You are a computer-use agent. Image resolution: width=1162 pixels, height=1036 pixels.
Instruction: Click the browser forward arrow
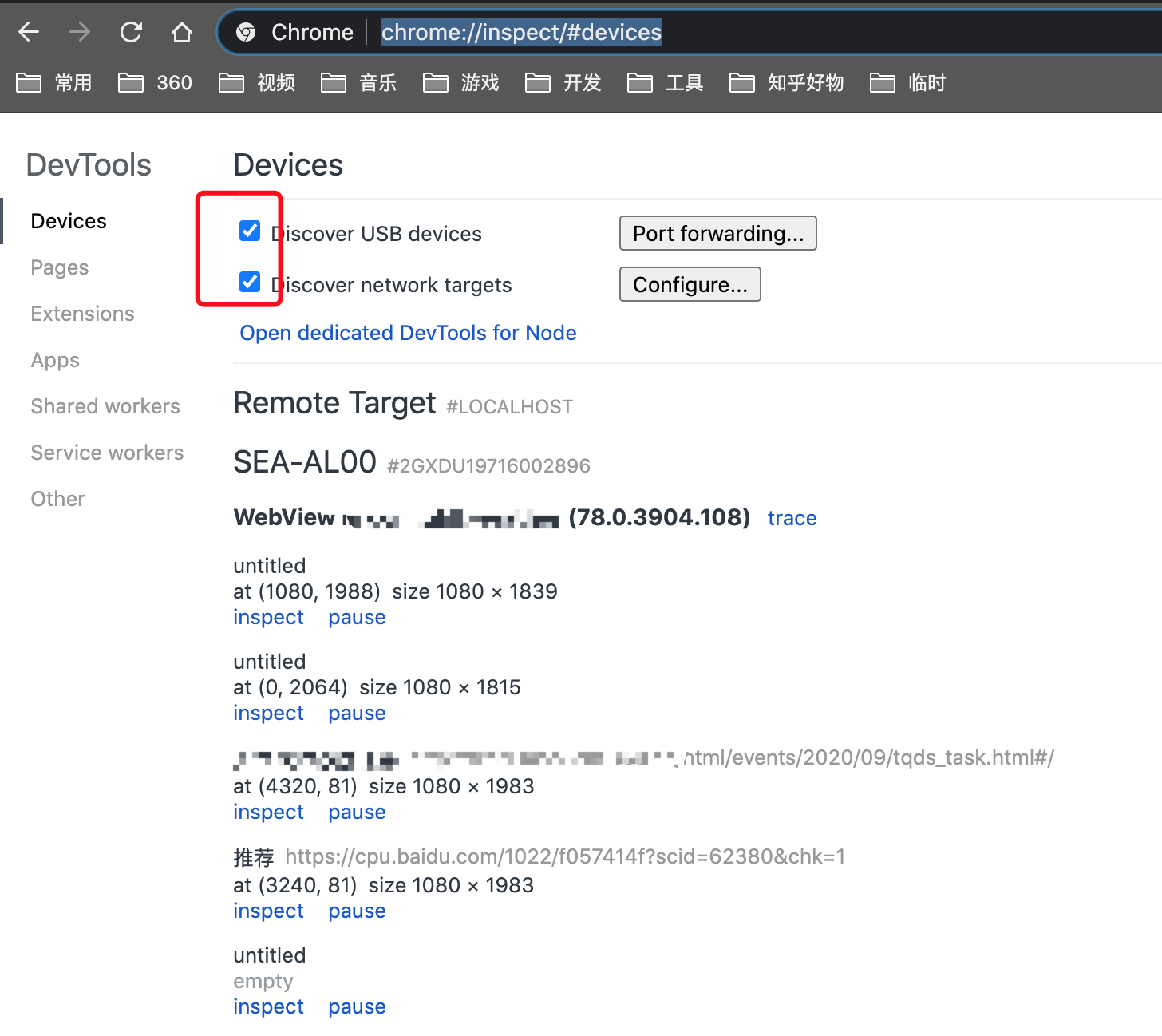pyautogui.click(x=80, y=32)
